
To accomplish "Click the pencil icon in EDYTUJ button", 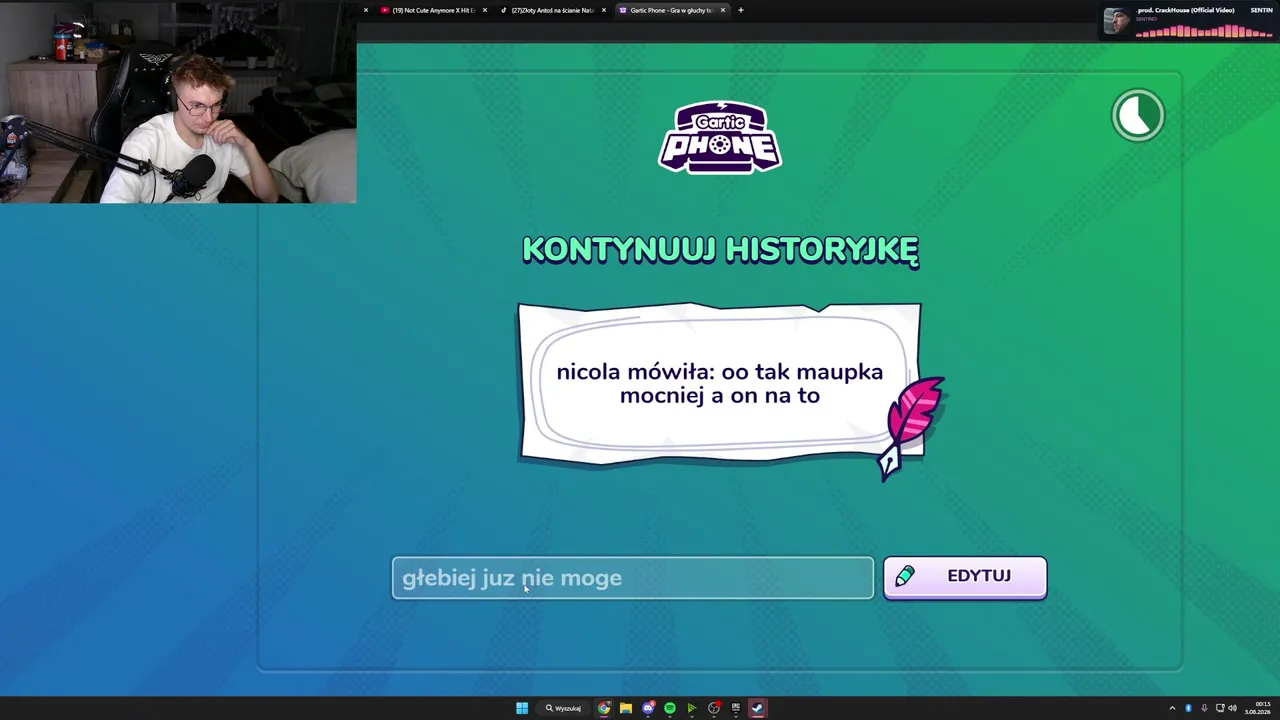I will click(x=905, y=576).
